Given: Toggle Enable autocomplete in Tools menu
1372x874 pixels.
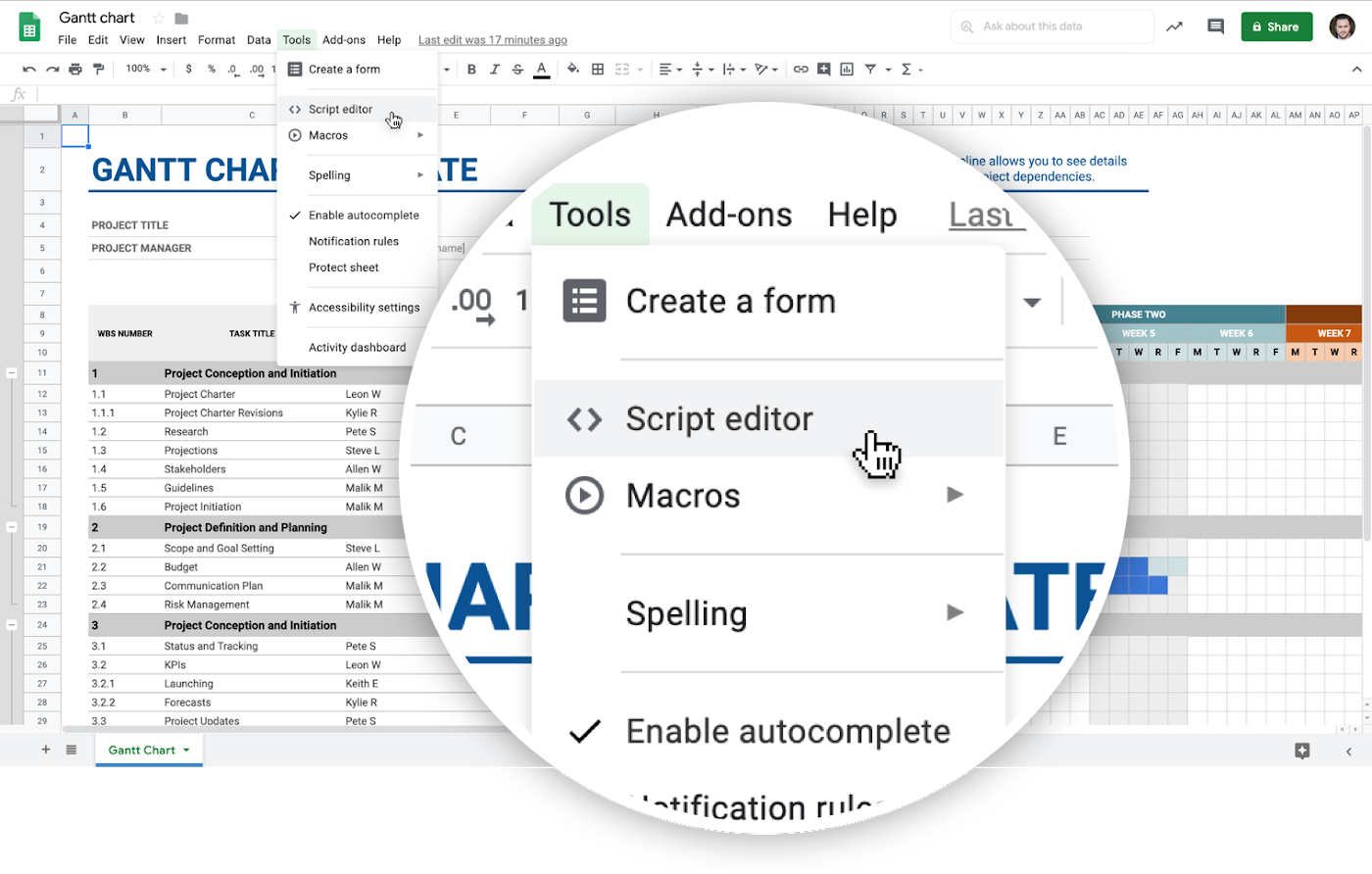Looking at the screenshot, I should [x=363, y=214].
